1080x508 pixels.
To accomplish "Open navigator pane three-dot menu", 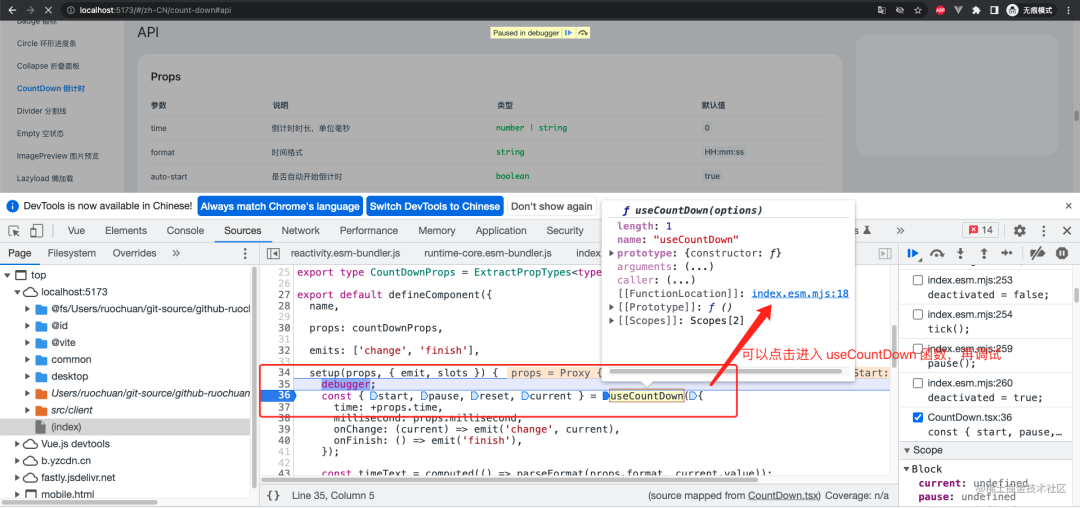I will point(245,253).
